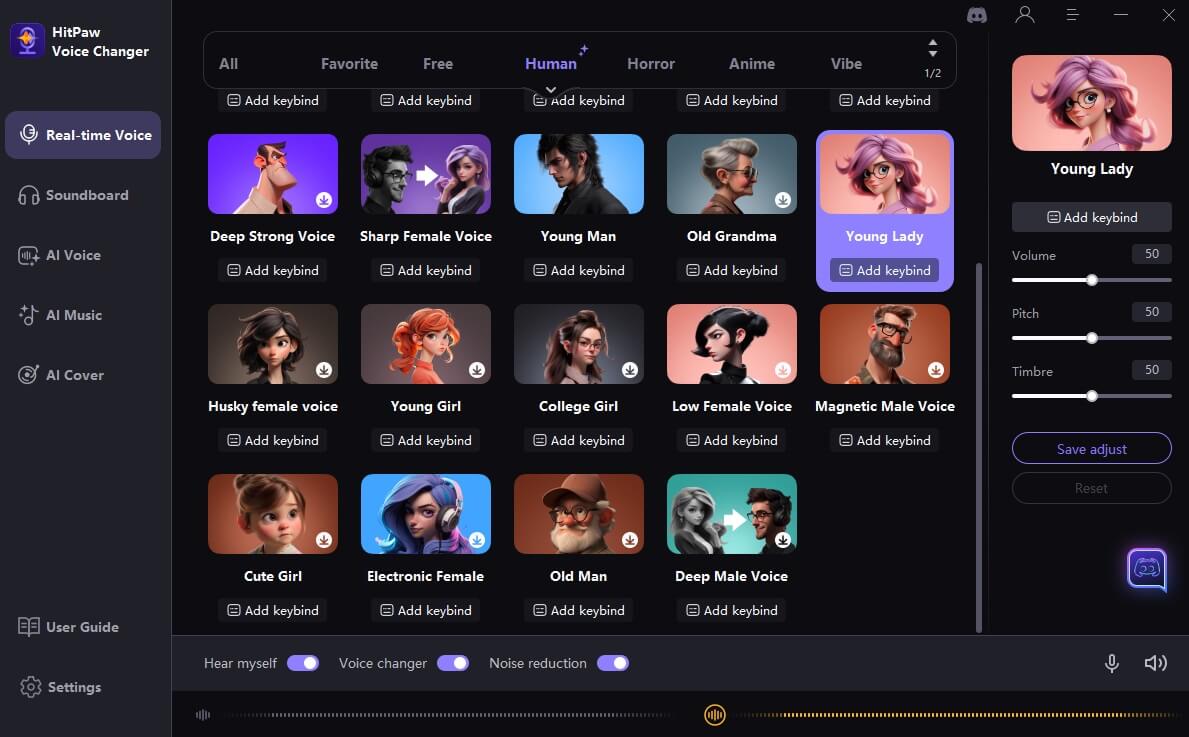The width and height of the screenshot is (1189, 737).
Task: Toggle Hear myself switch
Action: (x=302, y=663)
